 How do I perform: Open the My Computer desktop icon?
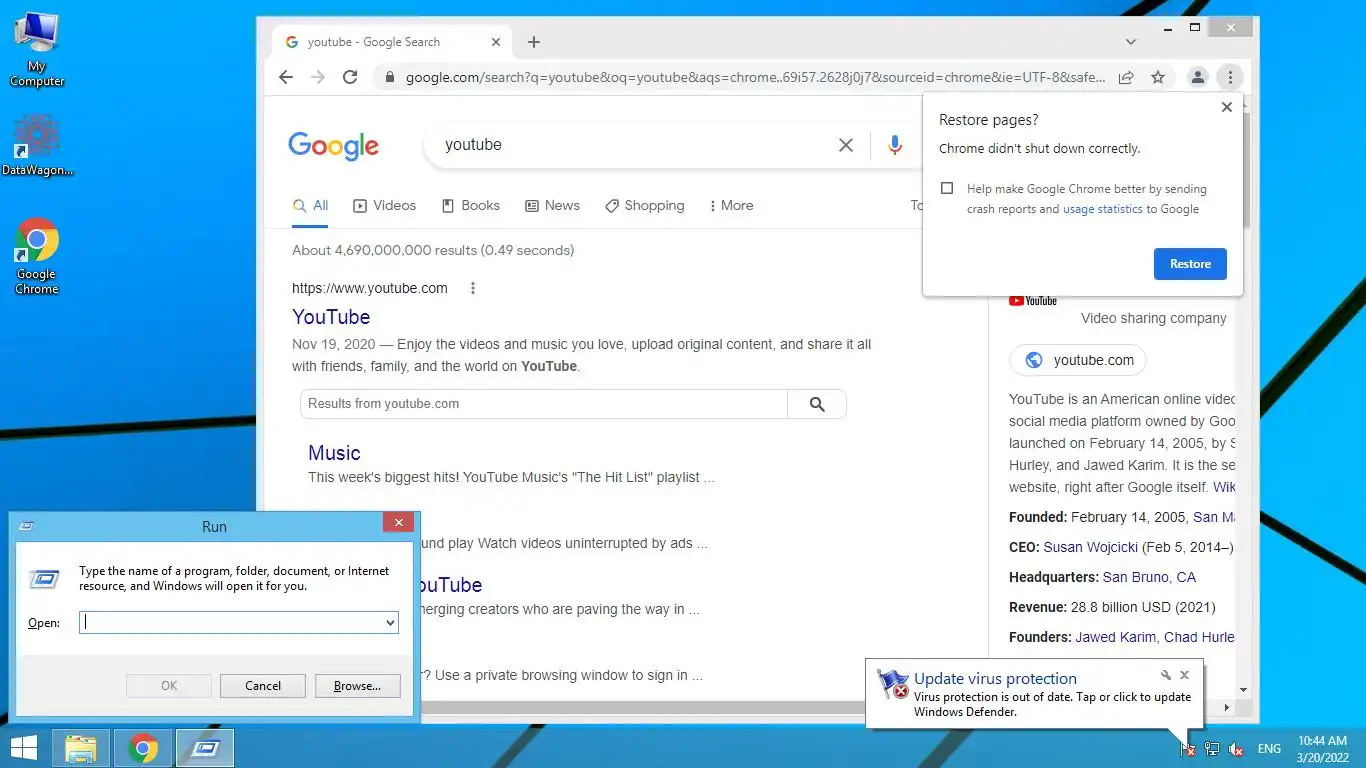point(37,50)
